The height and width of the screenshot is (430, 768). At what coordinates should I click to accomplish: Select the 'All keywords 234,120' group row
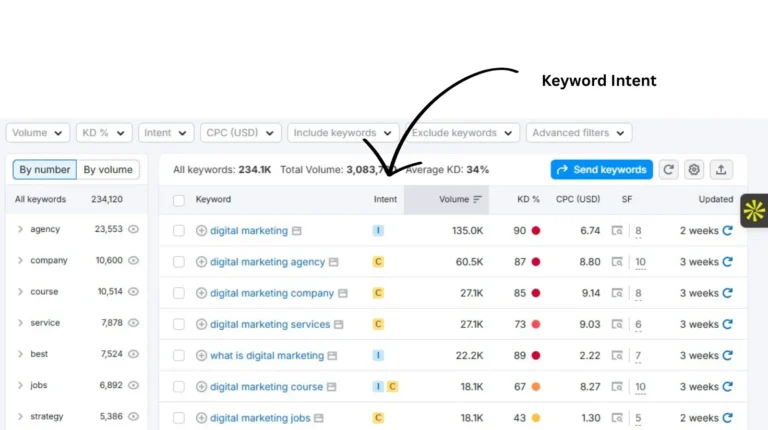77,199
